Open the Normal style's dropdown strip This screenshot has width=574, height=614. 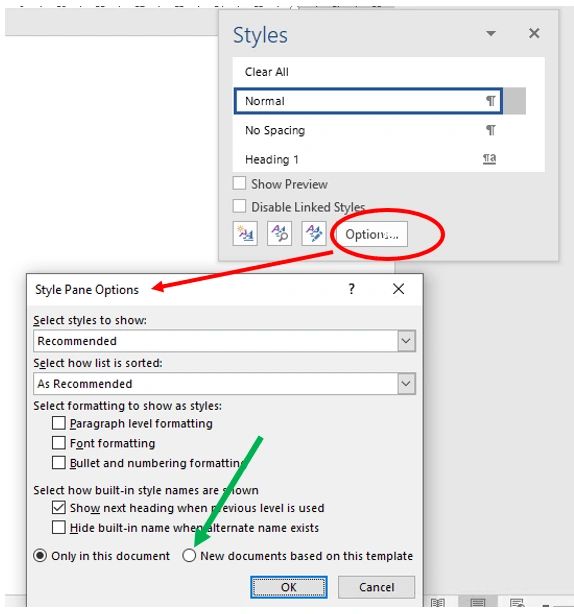pyautogui.click(x=514, y=101)
